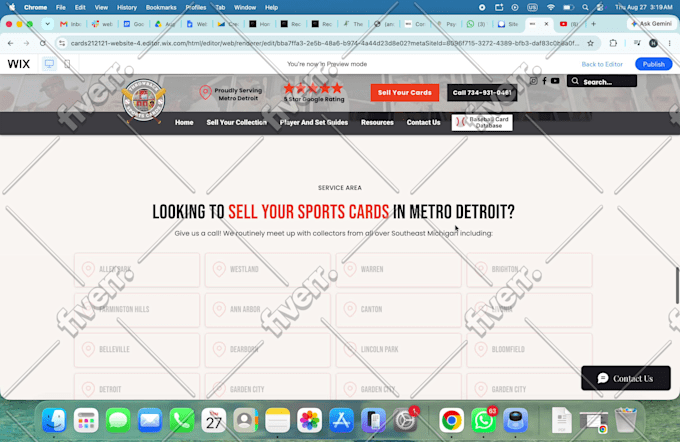This screenshot has height=442, width=680.
Task: Click the site search magnifier icon
Action: [575, 81]
